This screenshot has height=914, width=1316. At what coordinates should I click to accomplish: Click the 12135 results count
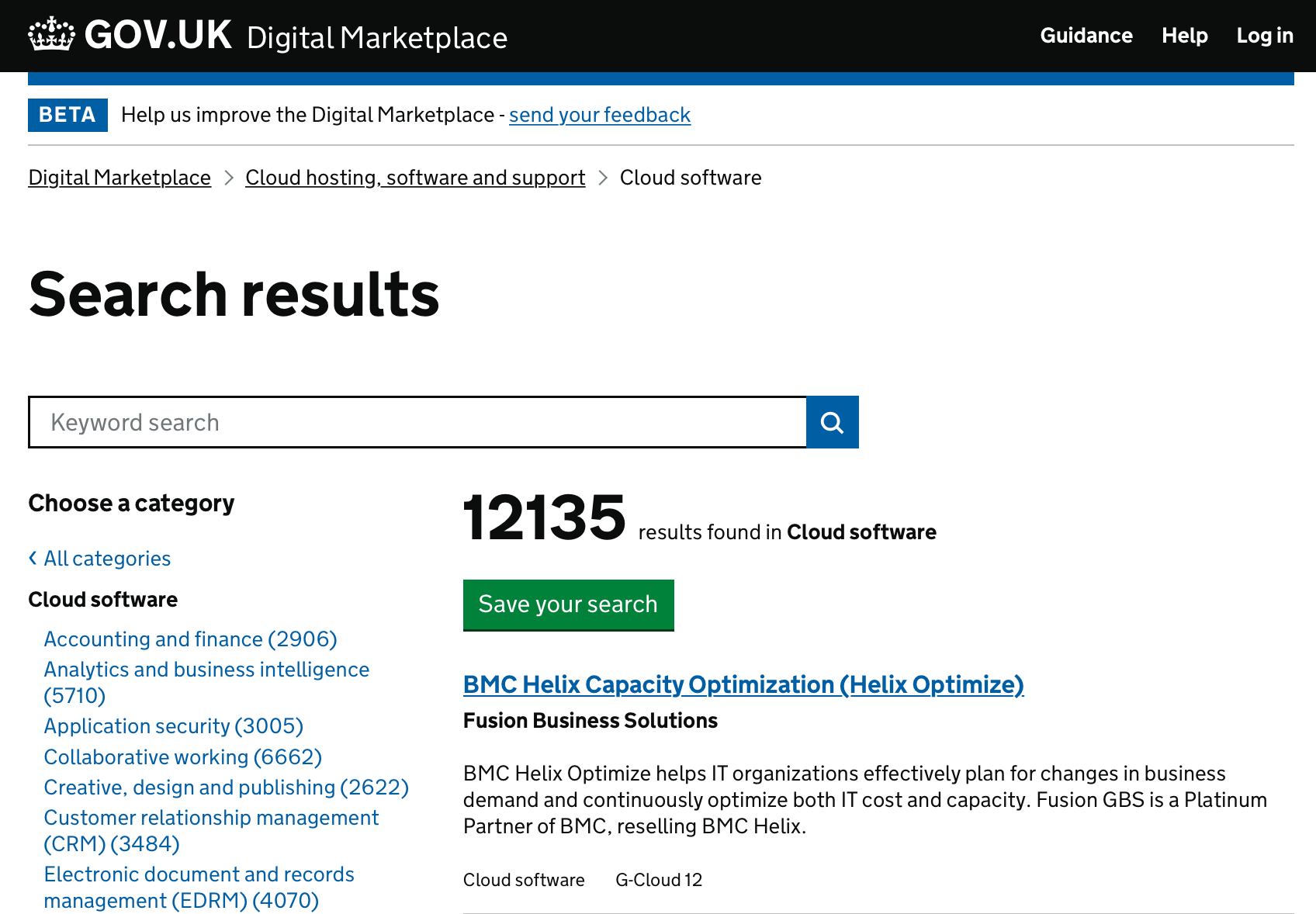point(544,518)
